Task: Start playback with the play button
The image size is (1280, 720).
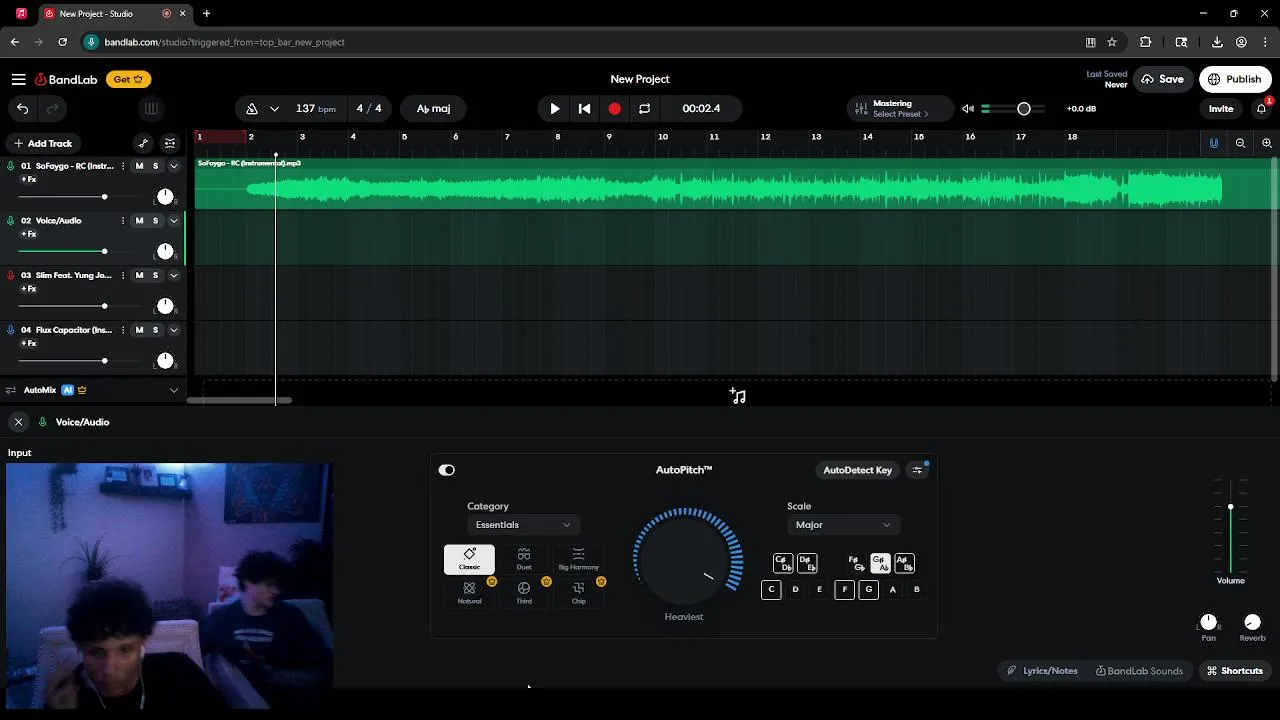Action: pos(555,108)
